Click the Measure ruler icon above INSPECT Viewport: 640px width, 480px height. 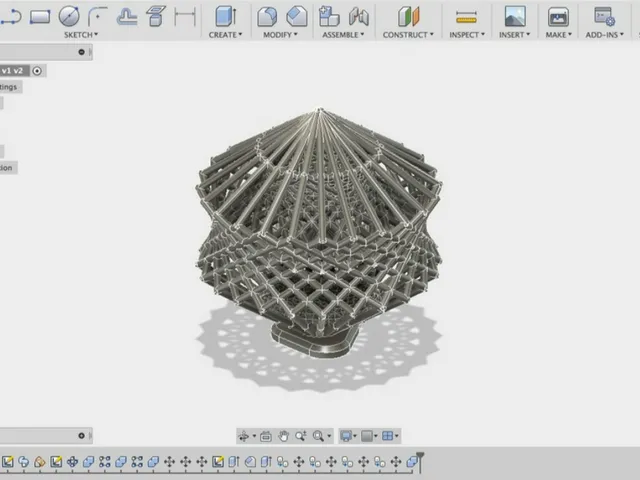point(467,17)
